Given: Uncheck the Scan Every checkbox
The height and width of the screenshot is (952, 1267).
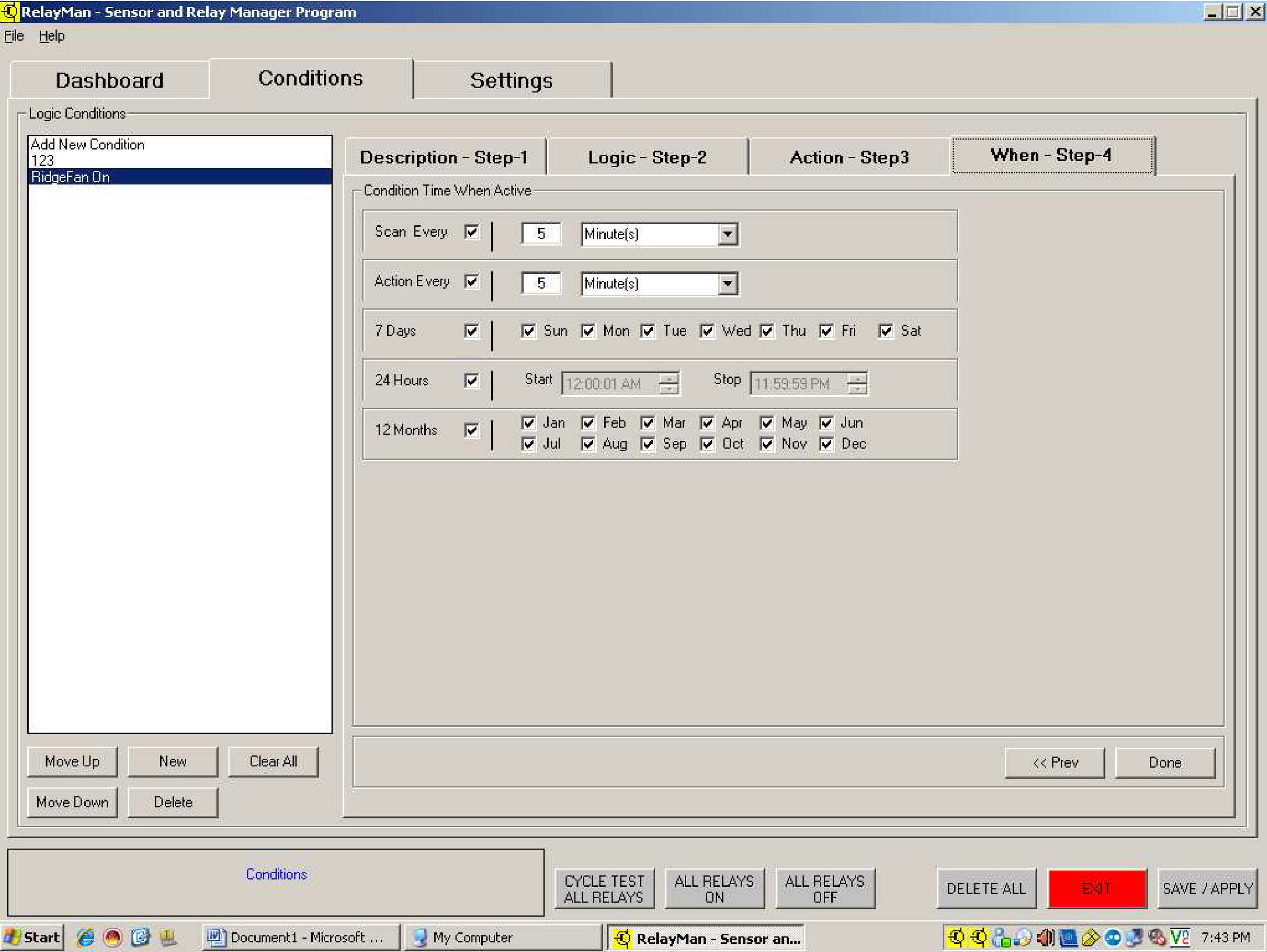Looking at the screenshot, I should [x=471, y=232].
